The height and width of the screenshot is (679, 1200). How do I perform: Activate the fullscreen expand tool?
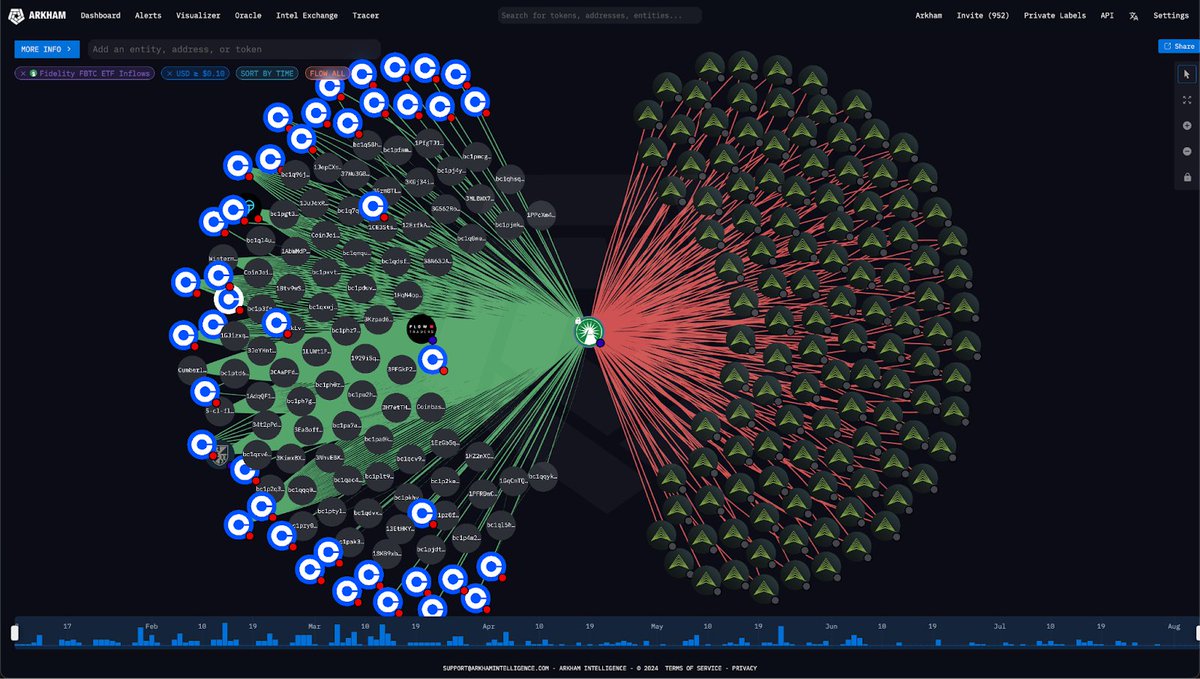(x=1187, y=100)
